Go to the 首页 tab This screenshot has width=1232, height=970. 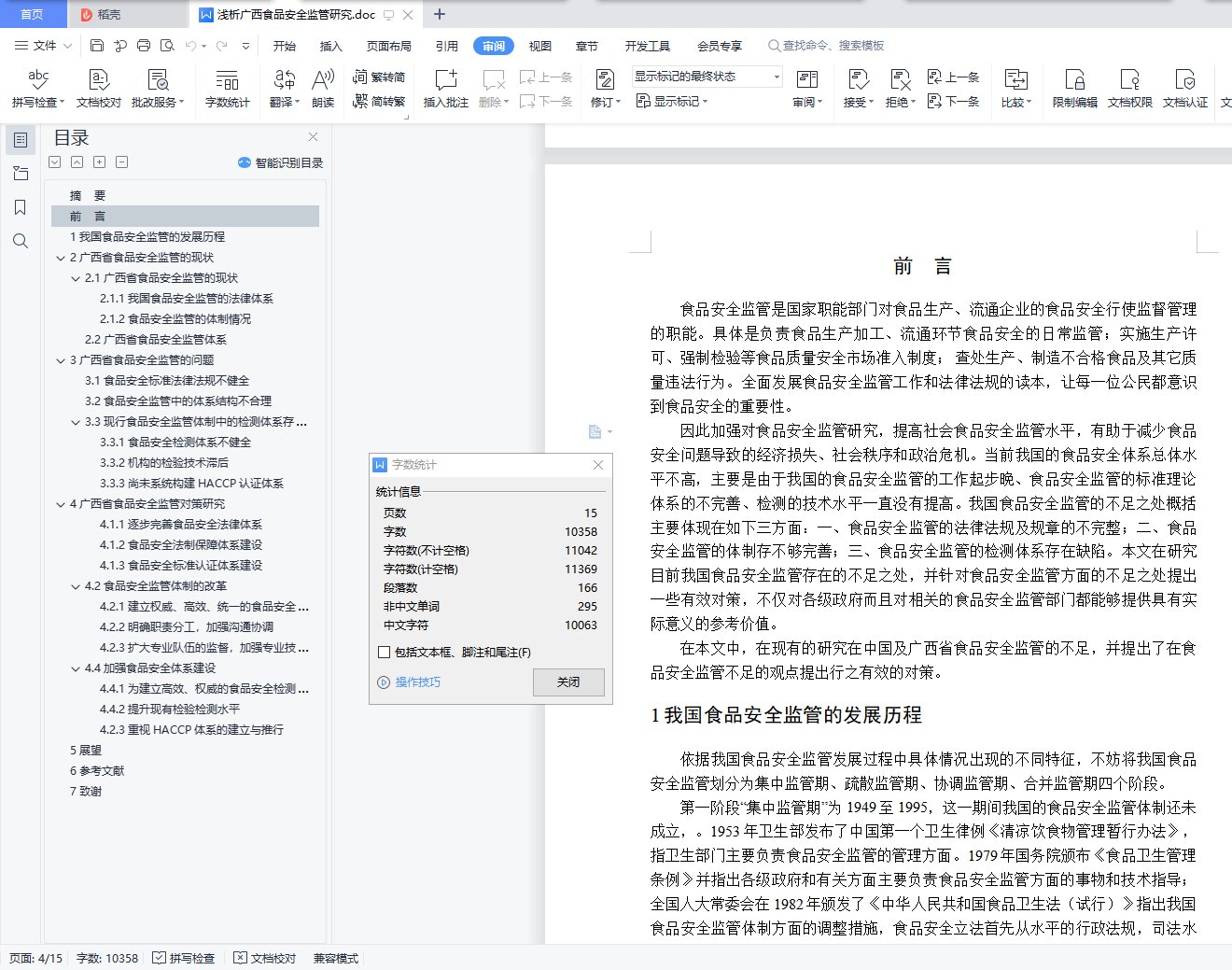pos(33,14)
